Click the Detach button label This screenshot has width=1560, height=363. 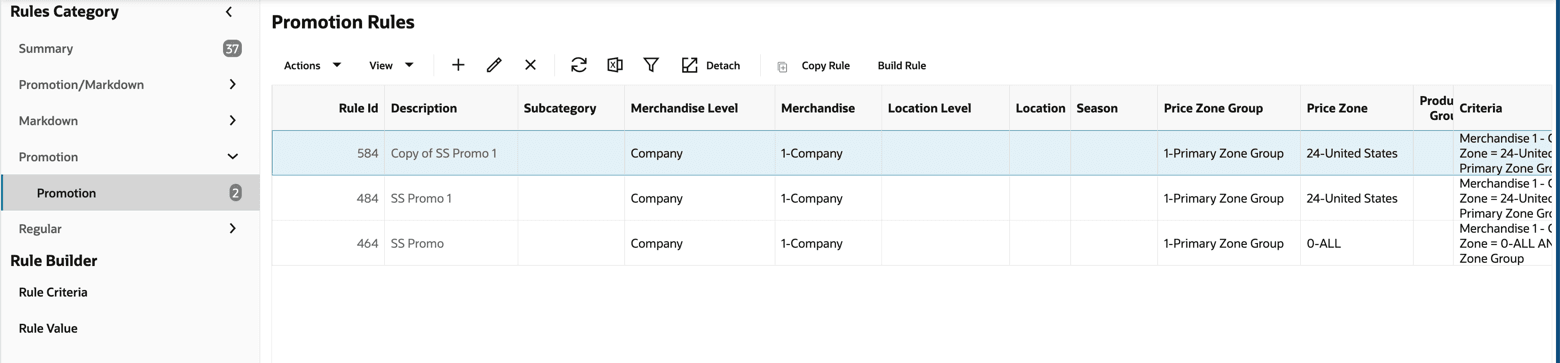(723, 66)
